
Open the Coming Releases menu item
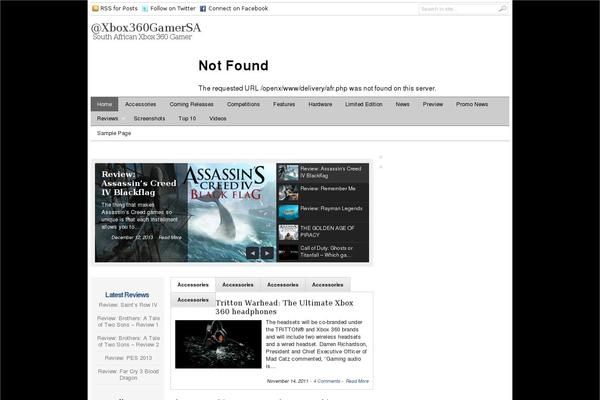tap(191, 104)
